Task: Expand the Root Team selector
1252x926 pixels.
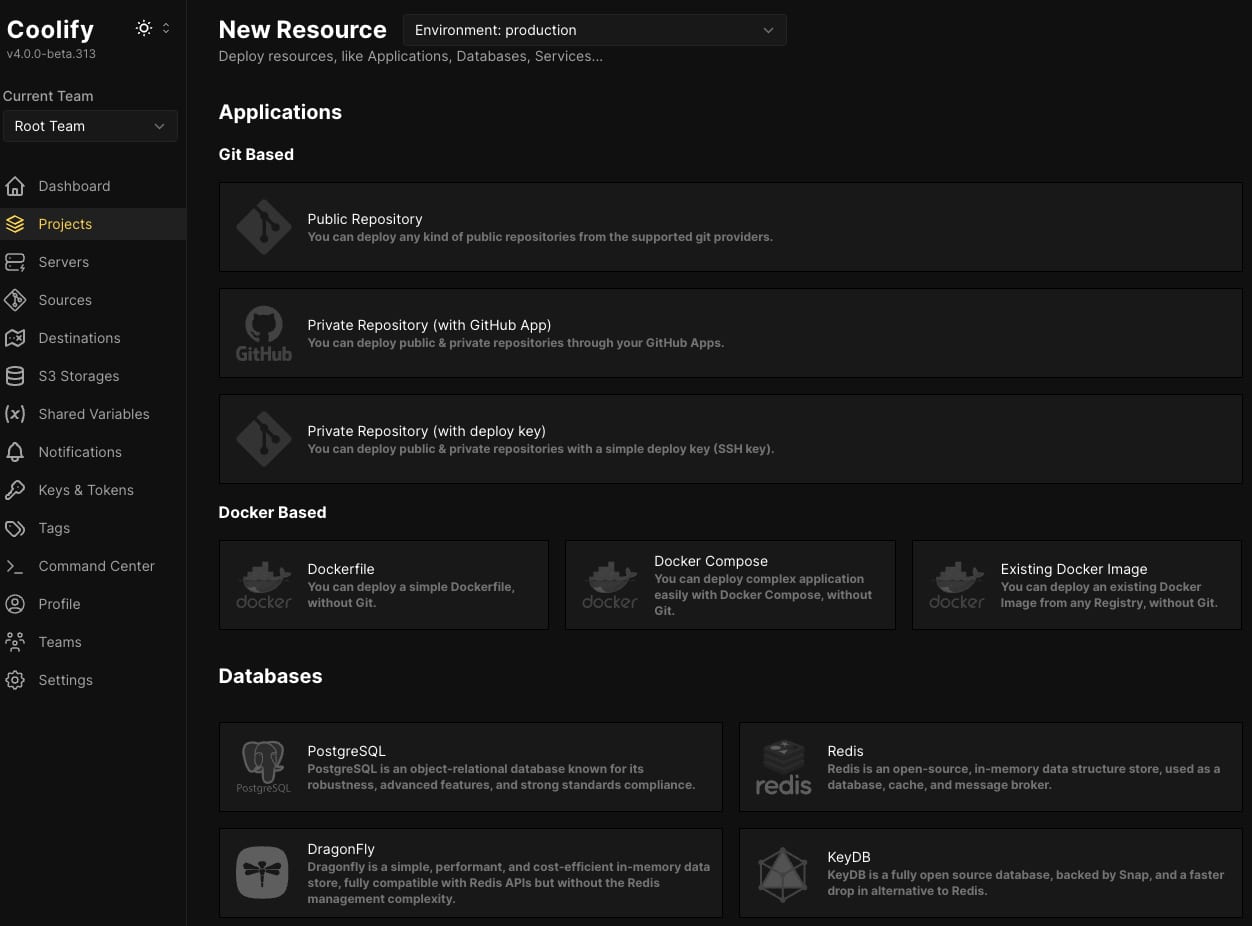Action: click(90, 126)
